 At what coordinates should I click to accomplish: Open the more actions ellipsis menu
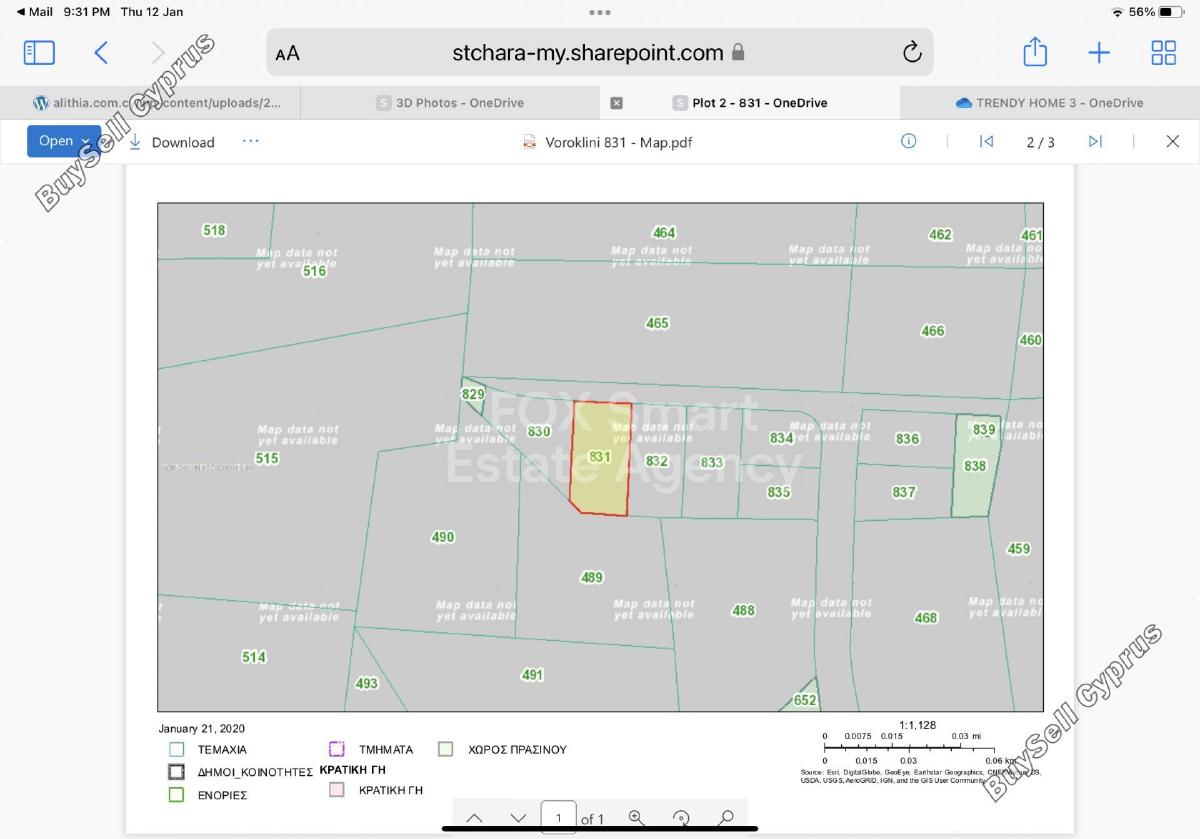pyautogui.click(x=250, y=141)
